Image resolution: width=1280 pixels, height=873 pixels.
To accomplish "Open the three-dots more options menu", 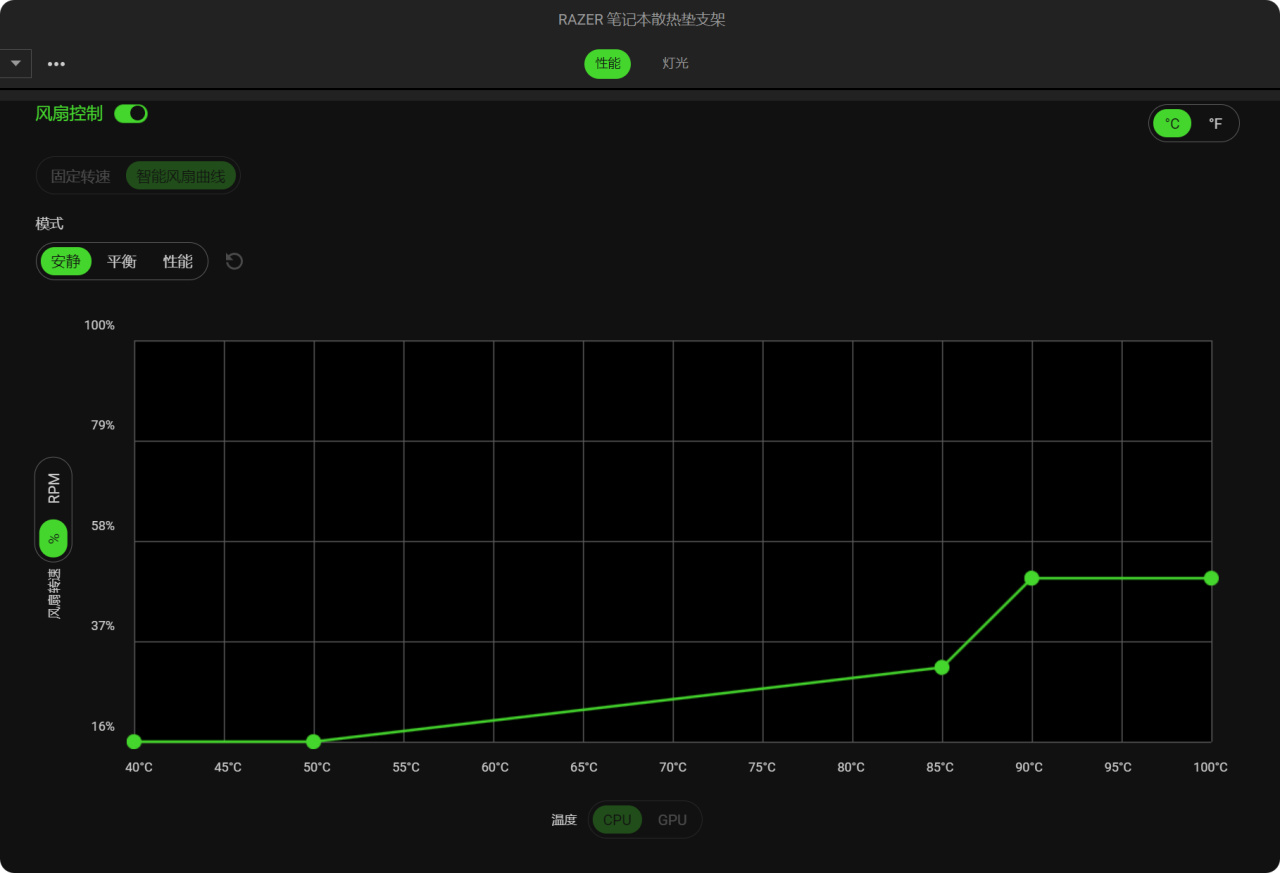I will (56, 64).
